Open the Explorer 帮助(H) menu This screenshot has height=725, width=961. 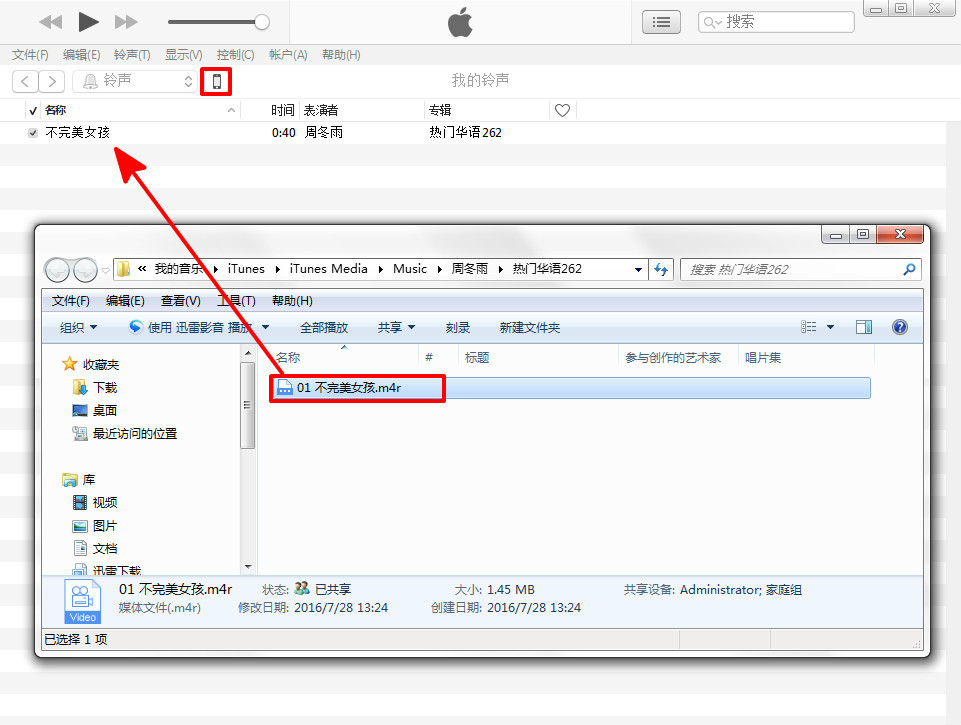(292, 301)
